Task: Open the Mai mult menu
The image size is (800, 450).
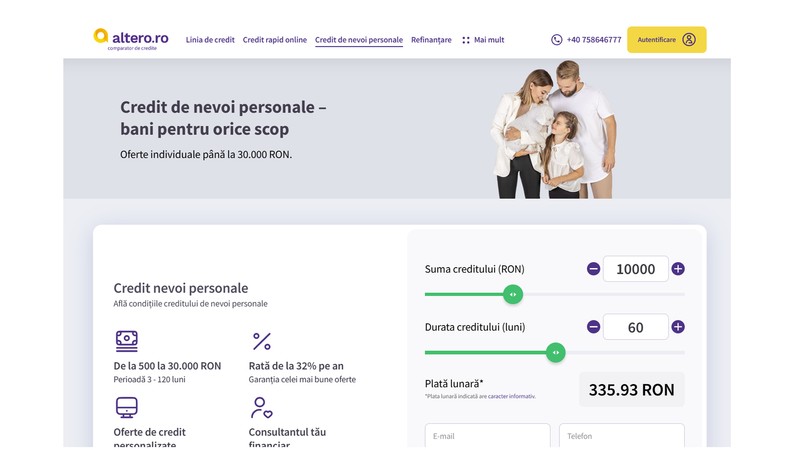Action: (x=483, y=40)
